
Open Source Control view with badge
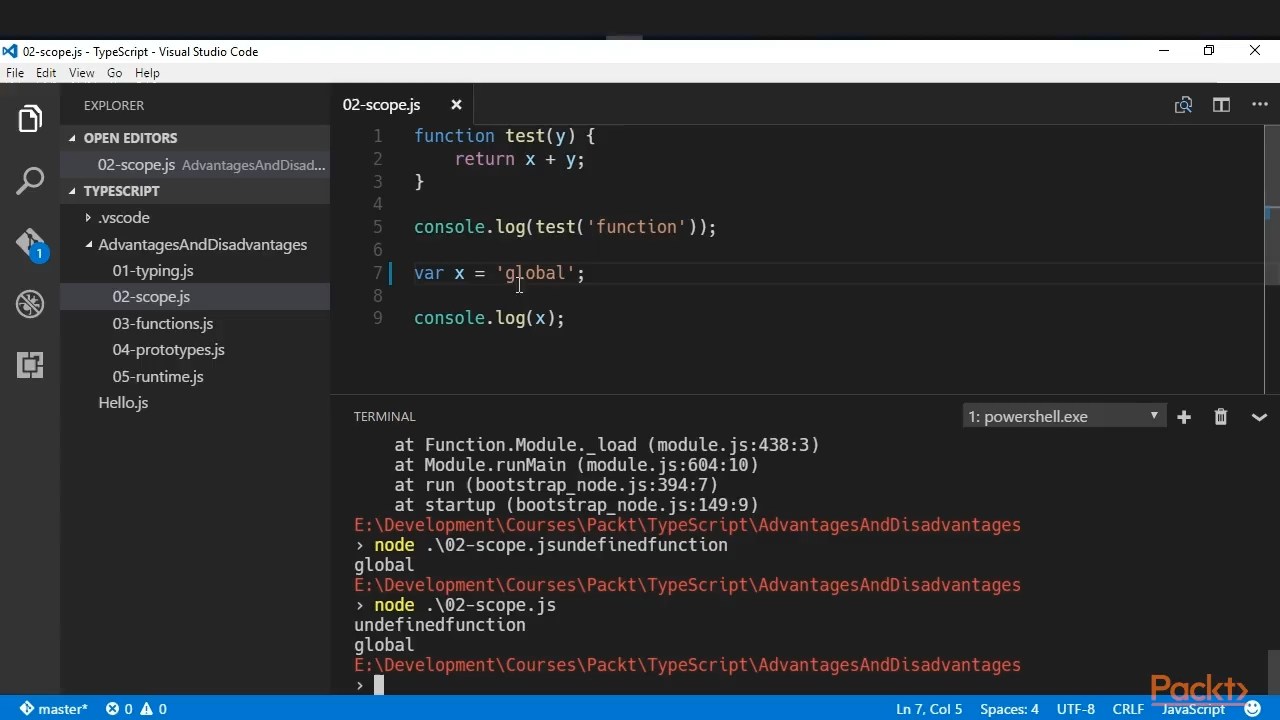(x=30, y=243)
